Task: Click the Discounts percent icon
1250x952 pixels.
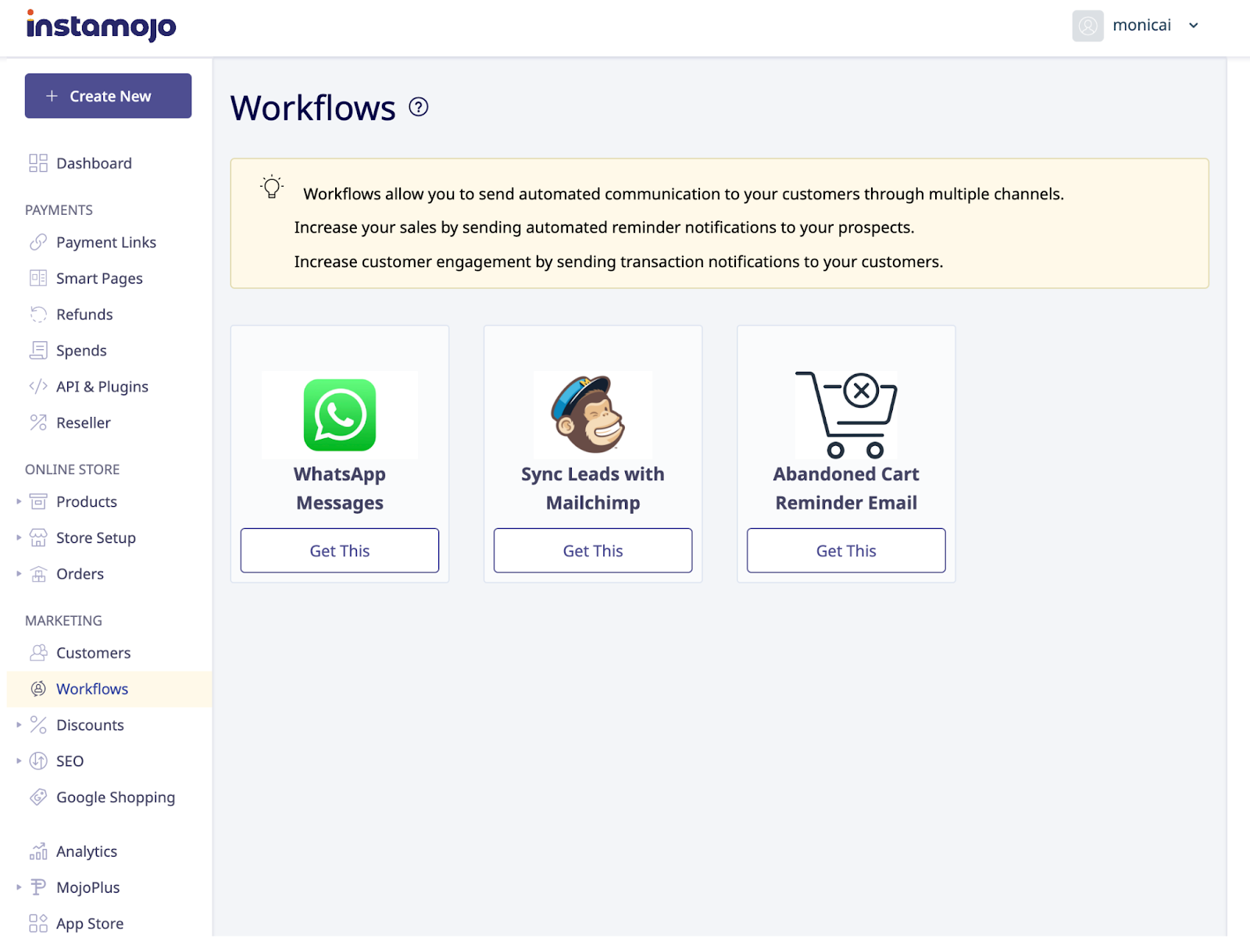Action: [38, 725]
